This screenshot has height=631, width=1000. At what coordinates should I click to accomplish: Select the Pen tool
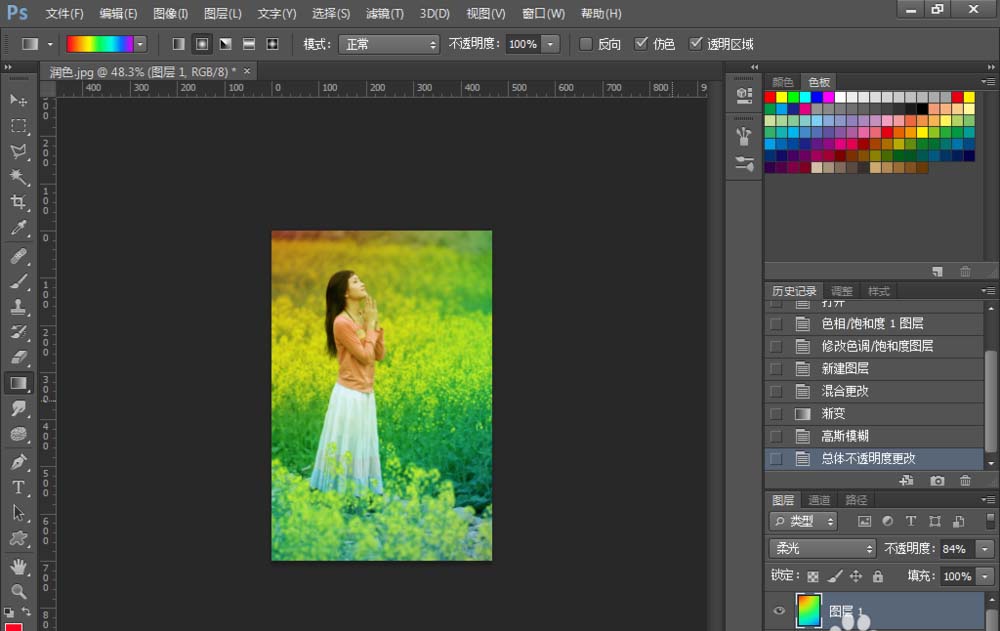tap(18, 462)
